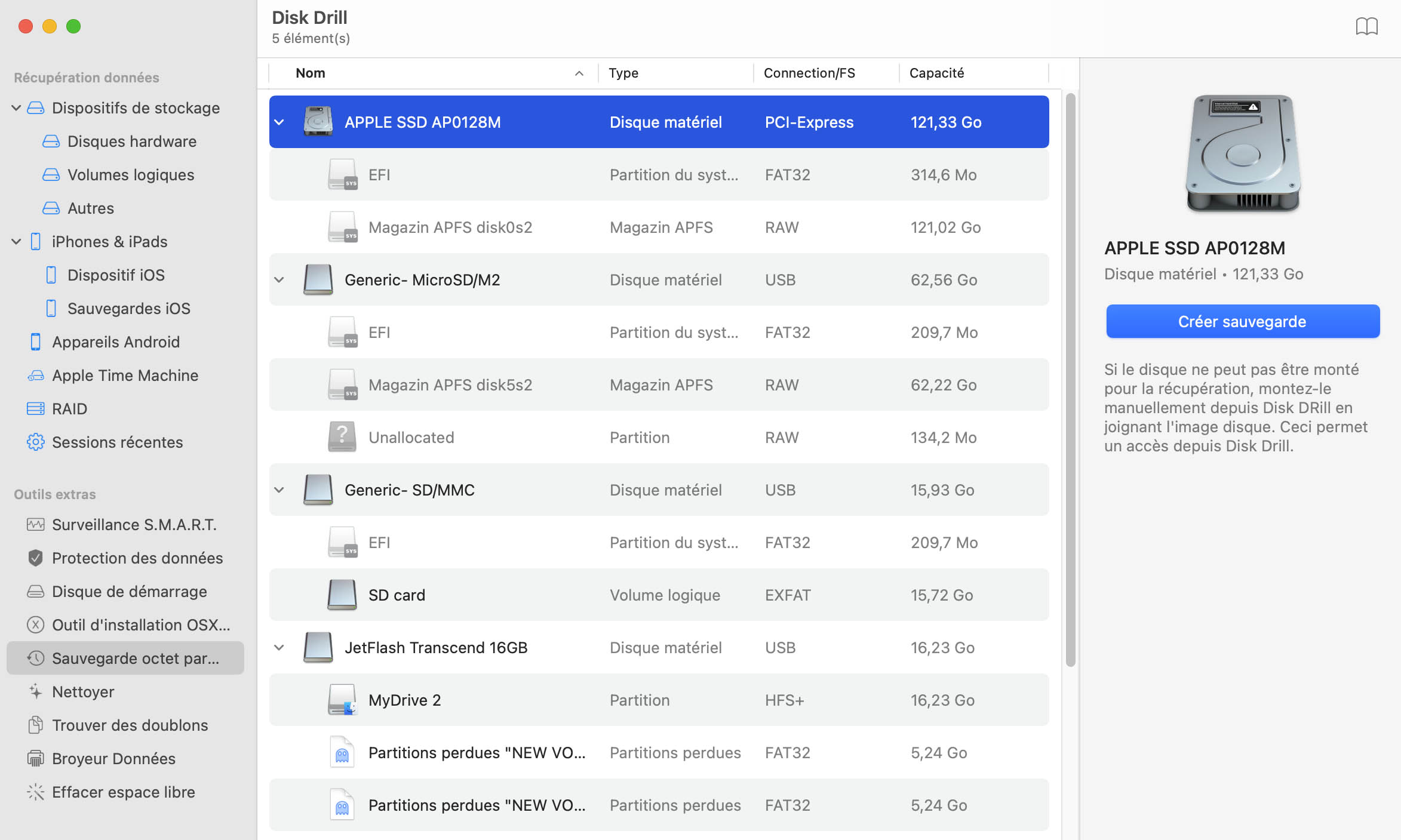This screenshot has height=840, width=1401.
Task: Collapse the Generic- MicroSD/M2 entry
Action: point(279,280)
